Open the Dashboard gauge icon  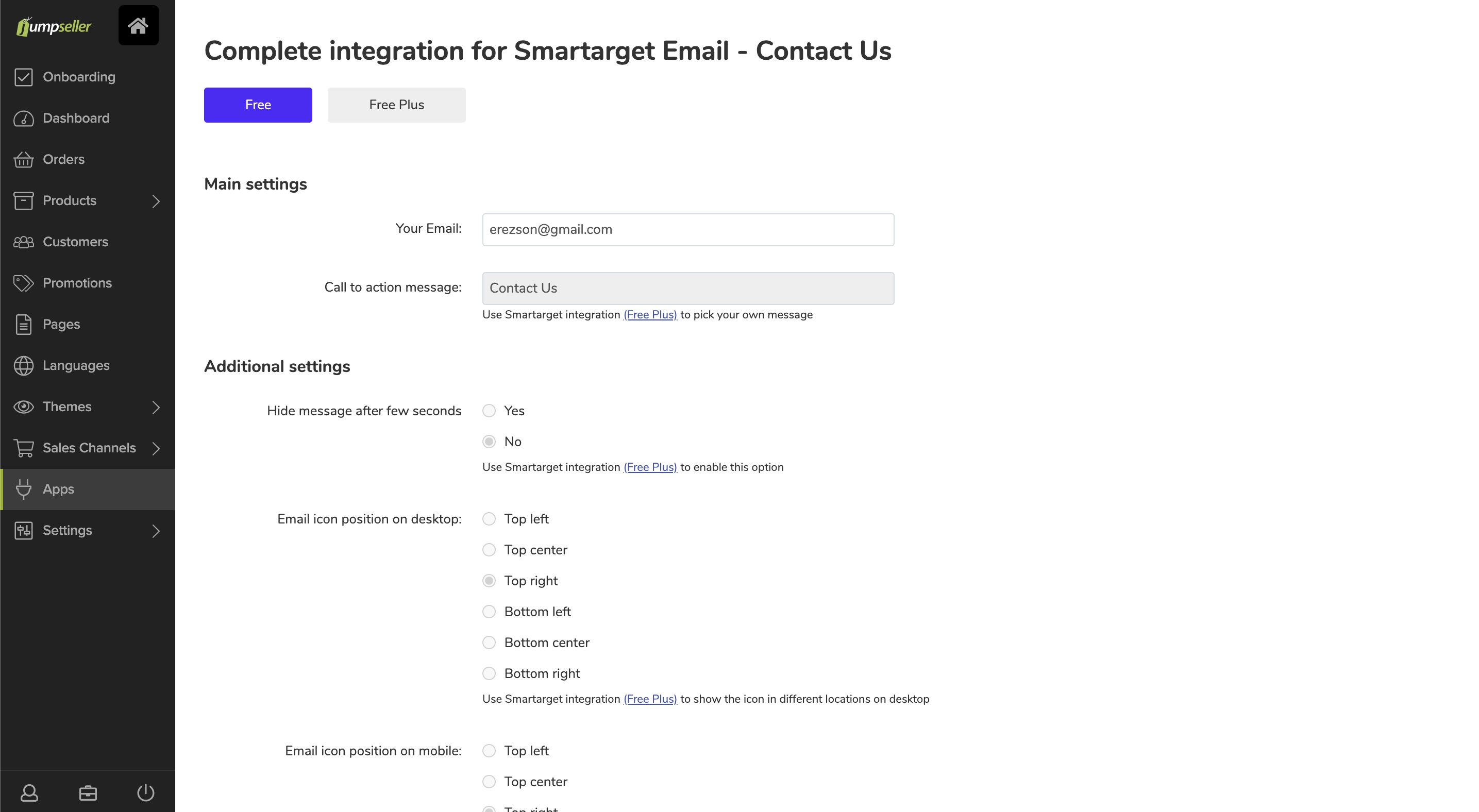(x=24, y=118)
